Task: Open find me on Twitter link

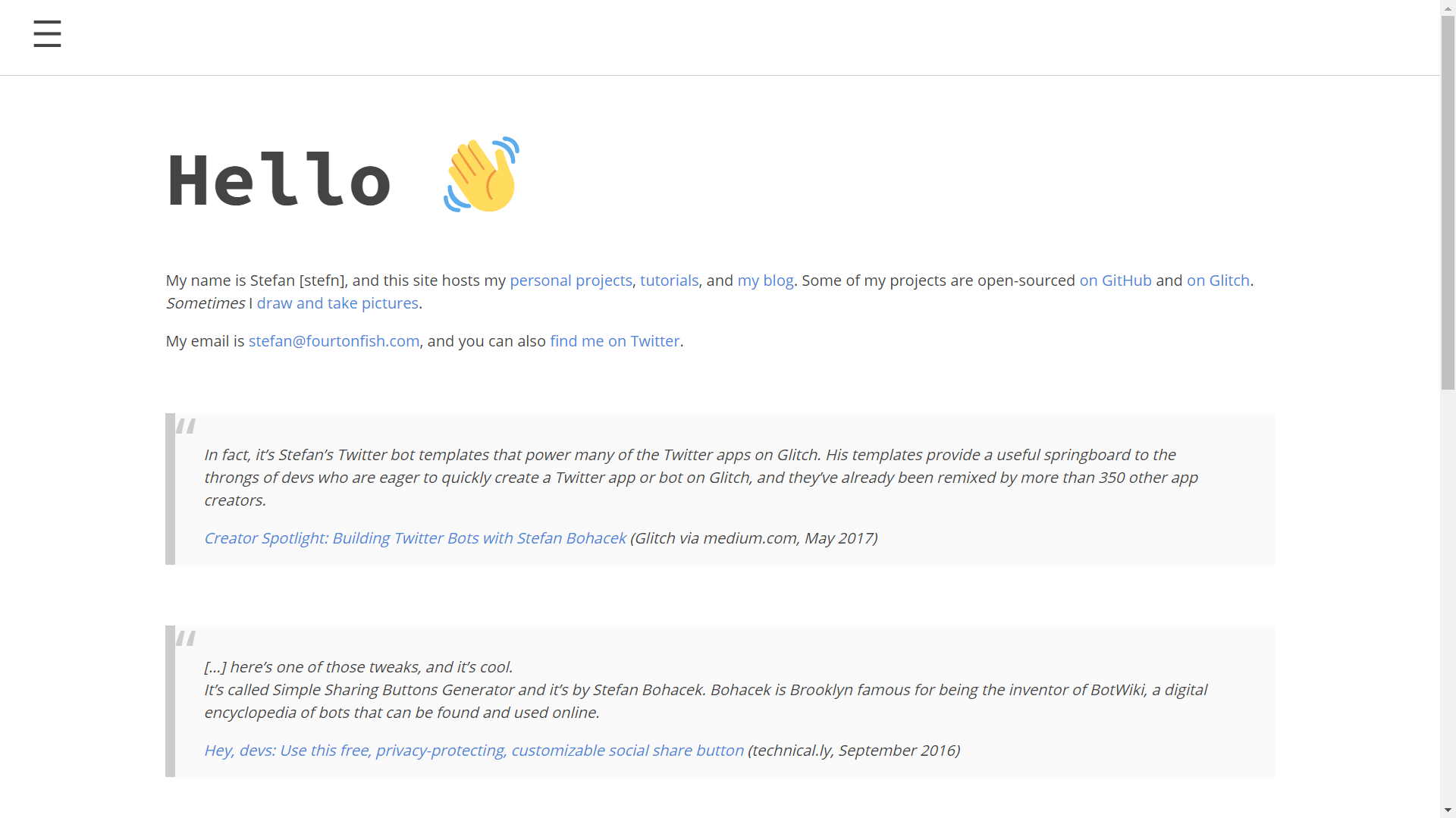Action: pyautogui.click(x=614, y=341)
